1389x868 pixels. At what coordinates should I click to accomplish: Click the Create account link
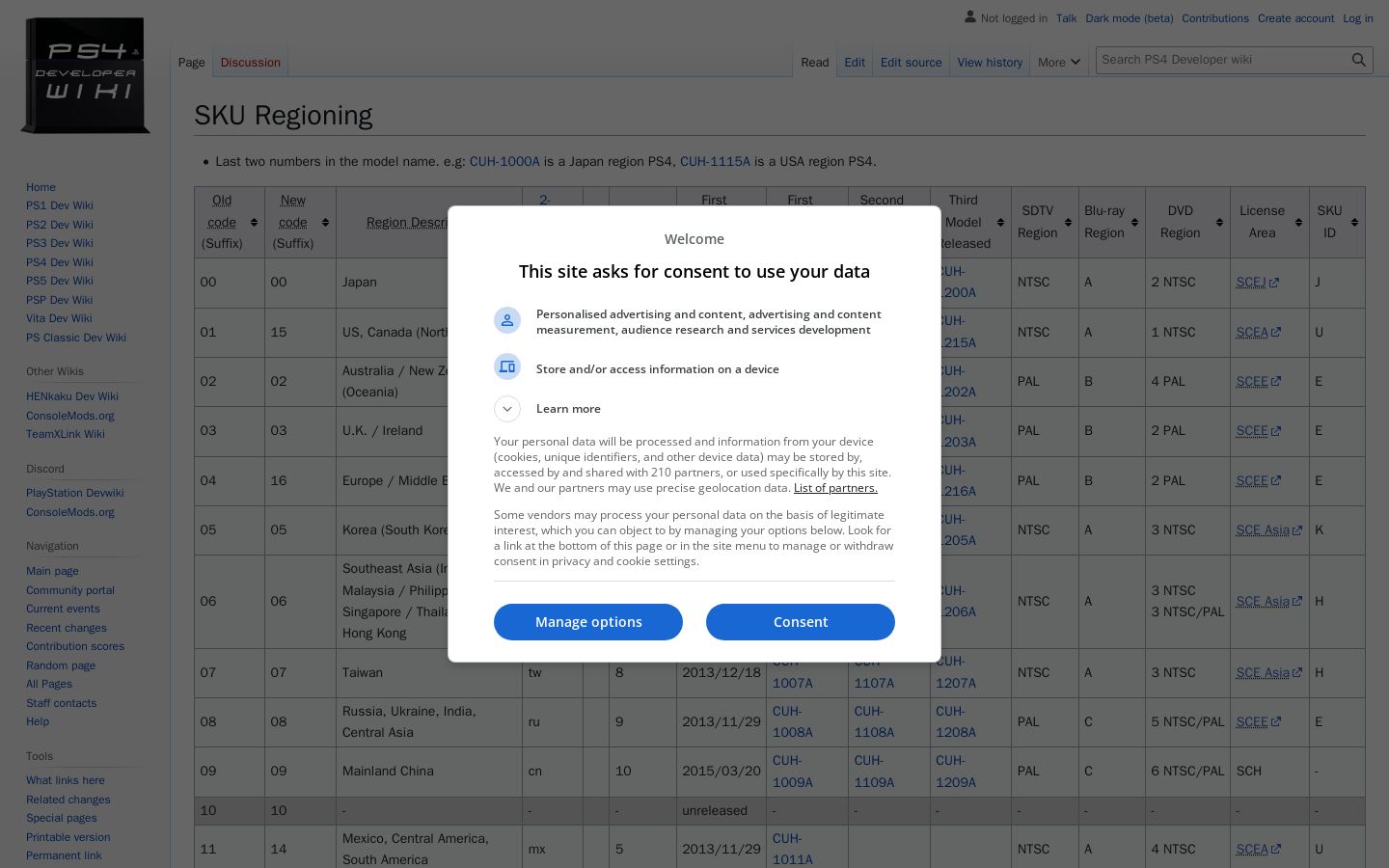(1295, 18)
